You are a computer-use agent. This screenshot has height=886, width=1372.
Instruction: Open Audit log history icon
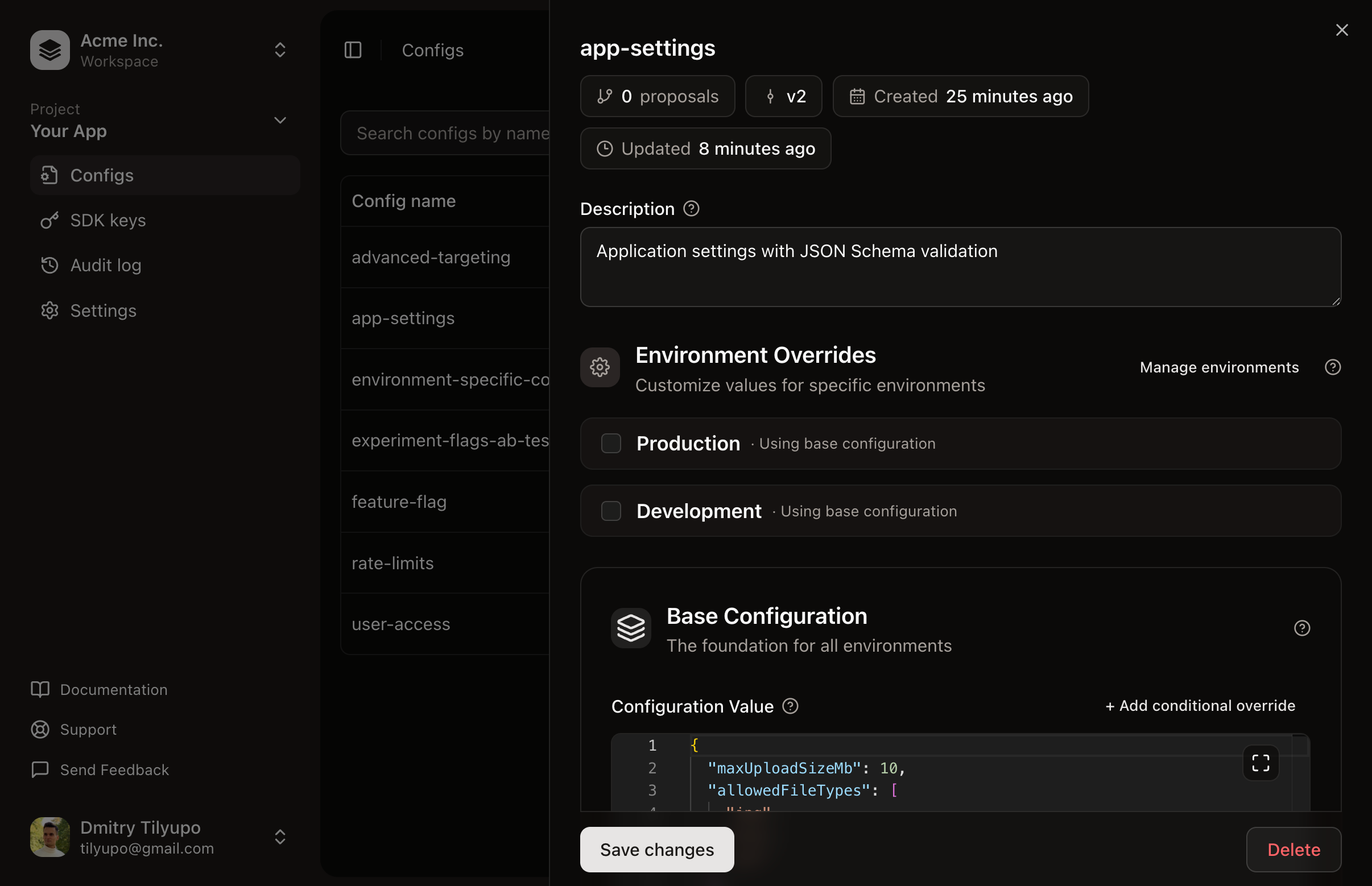click(x=49, y=265)
